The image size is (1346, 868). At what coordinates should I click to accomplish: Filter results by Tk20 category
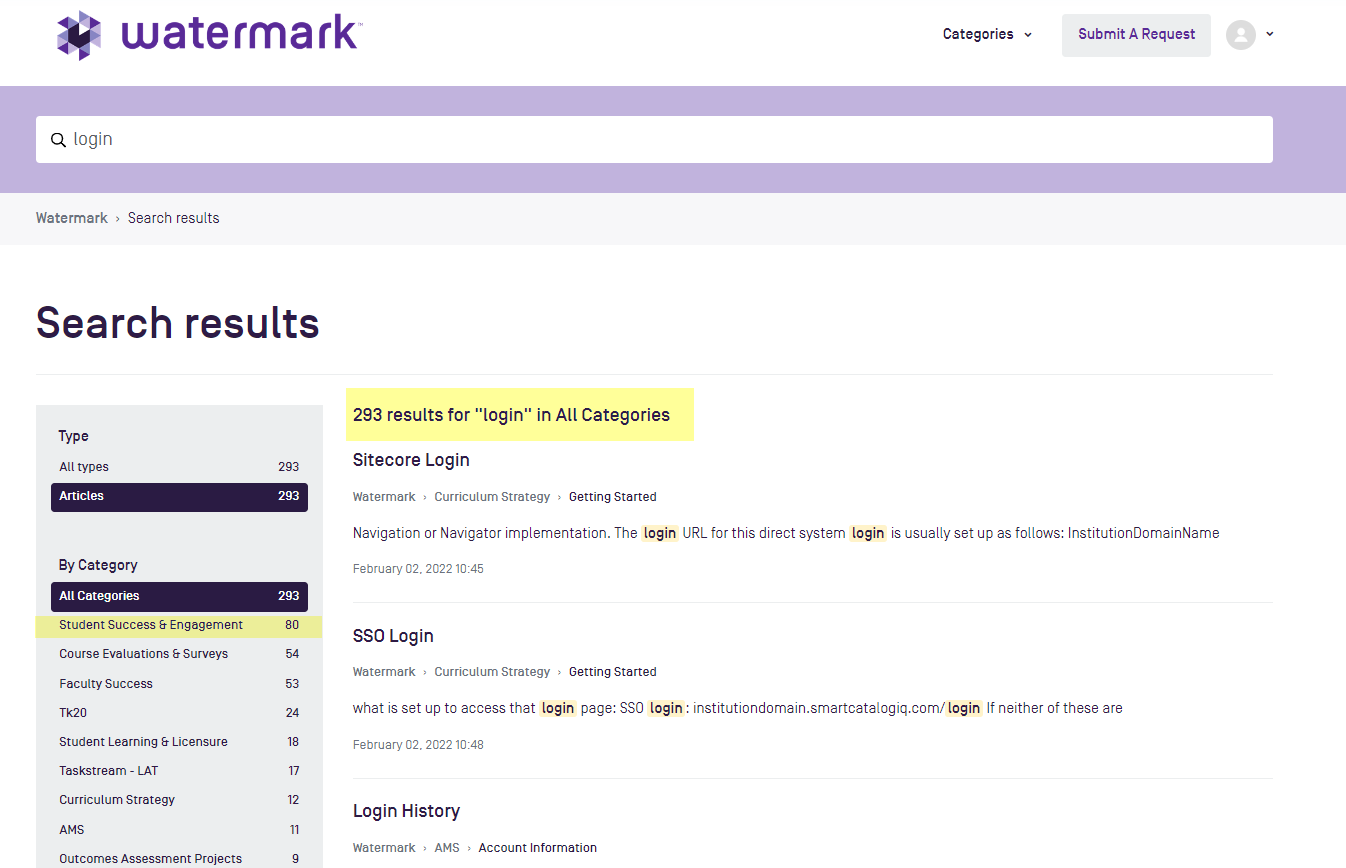179,713
